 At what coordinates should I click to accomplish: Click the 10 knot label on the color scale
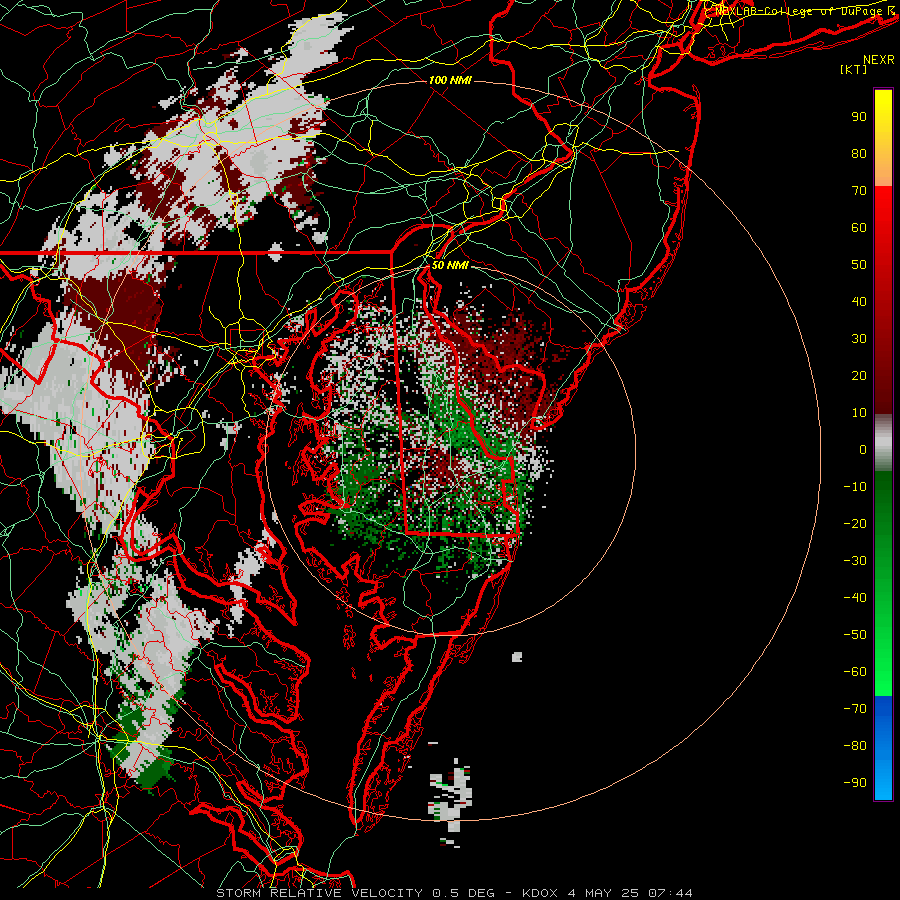coord(859,413)
